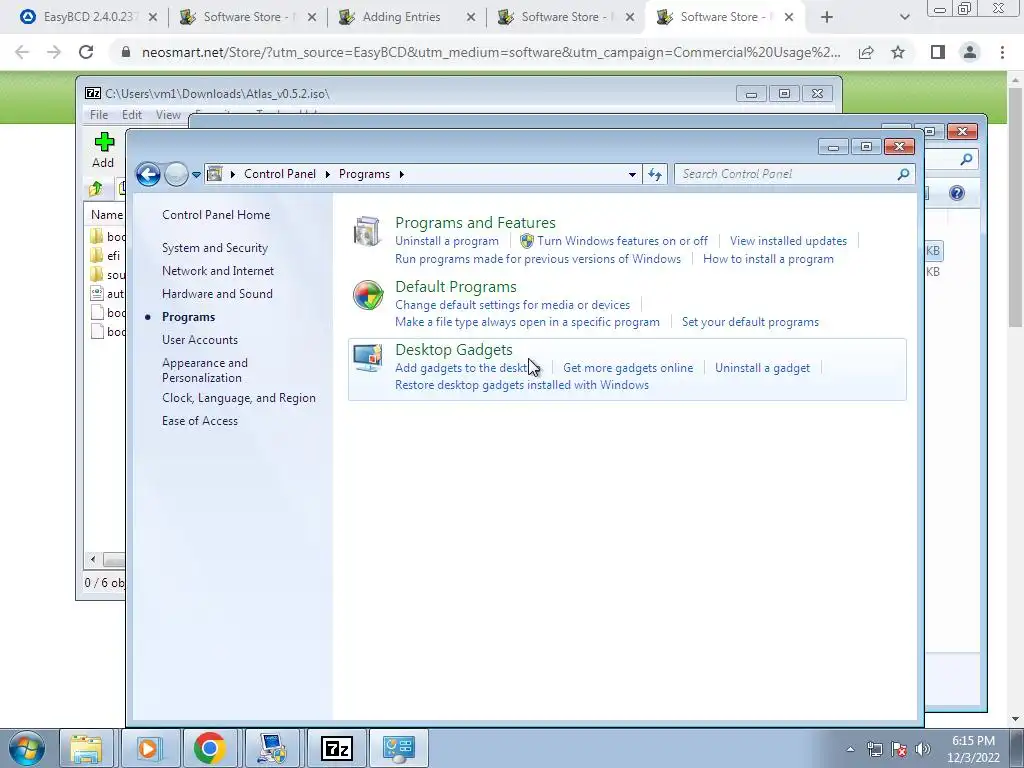Open the Edit menu in 7-Zip

pyautogui.click(x=132, y=114)
